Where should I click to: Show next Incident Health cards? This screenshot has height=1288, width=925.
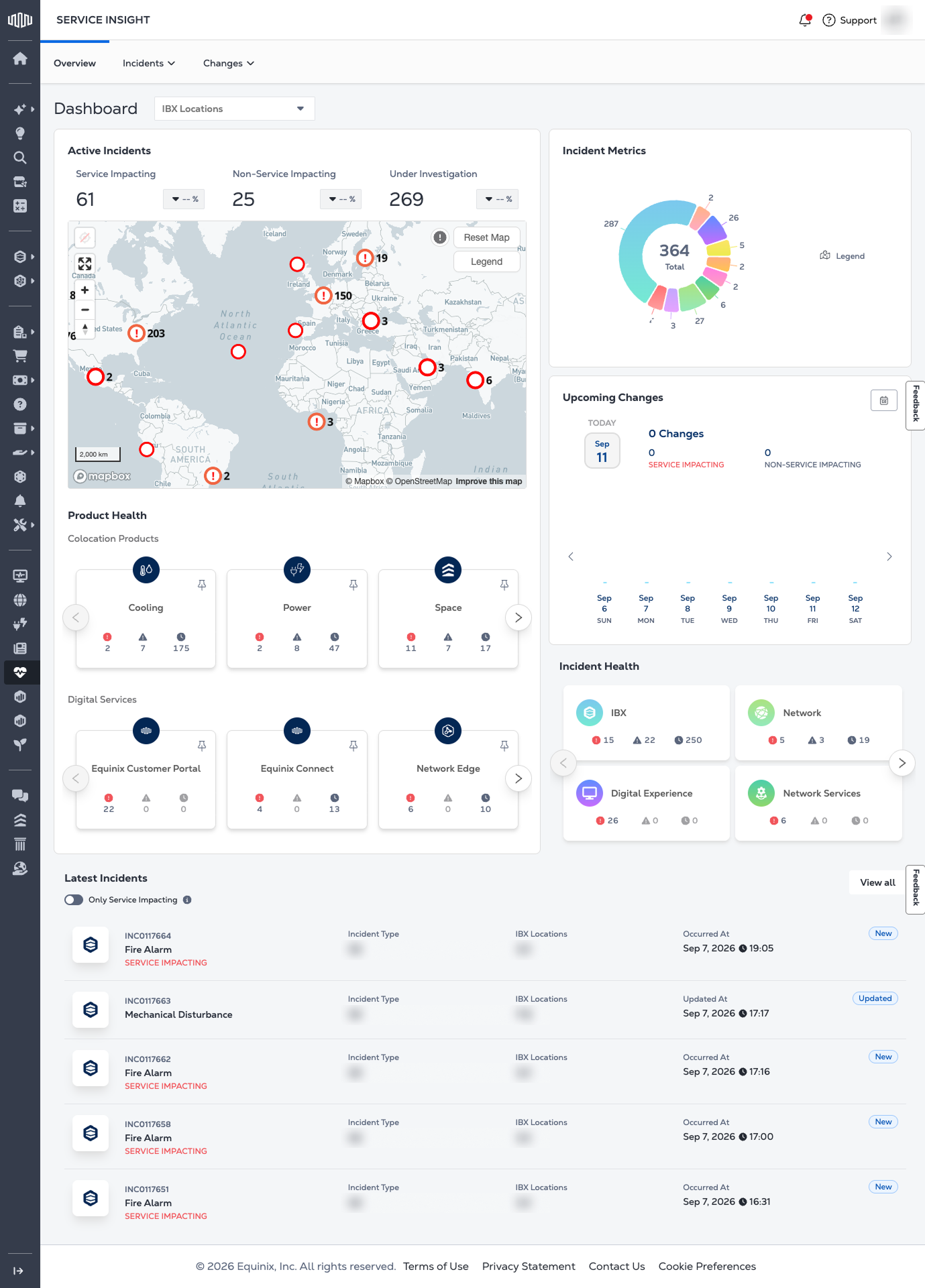coord(902,763)
